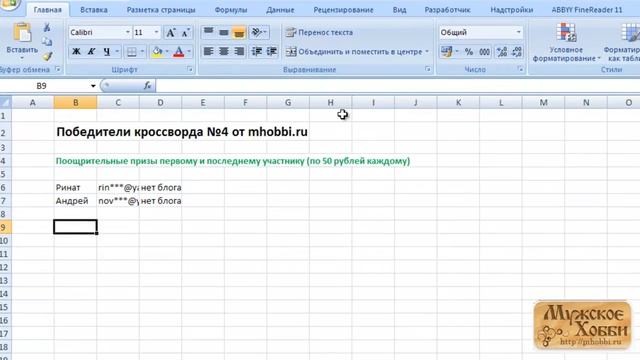Switch to the Вид tab

point(399,10)
